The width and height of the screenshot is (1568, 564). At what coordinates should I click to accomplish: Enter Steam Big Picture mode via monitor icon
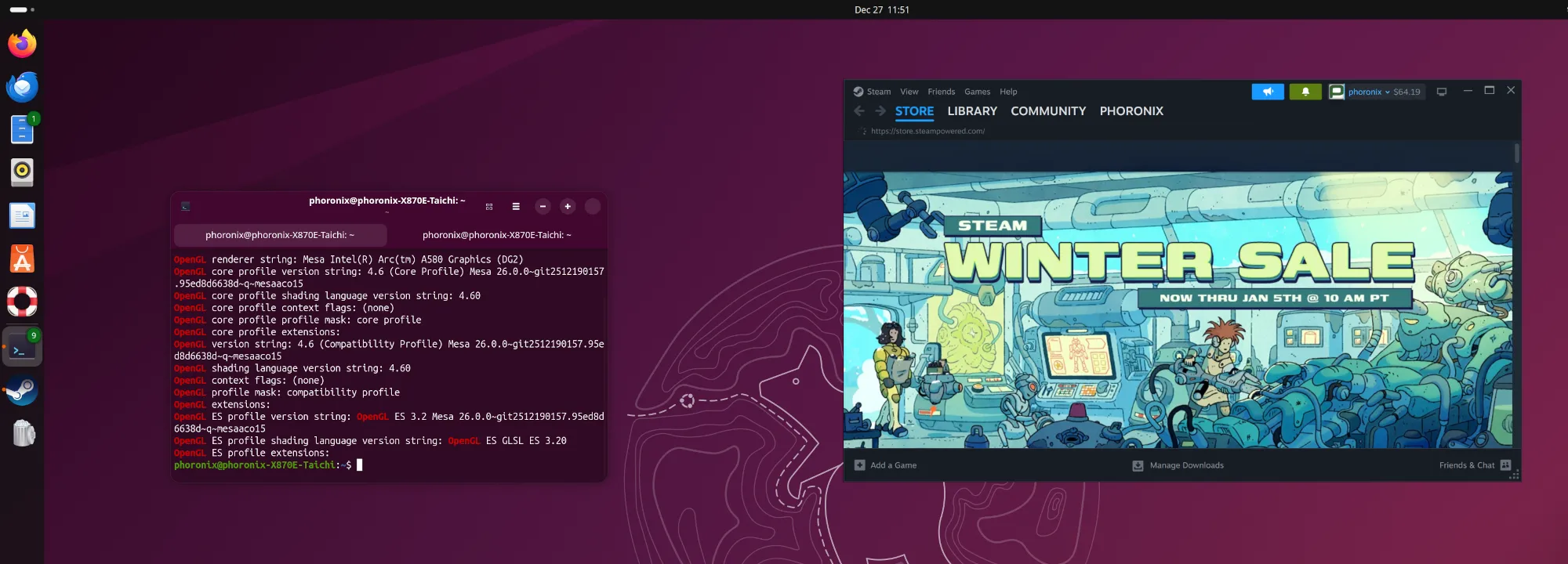1441,92
